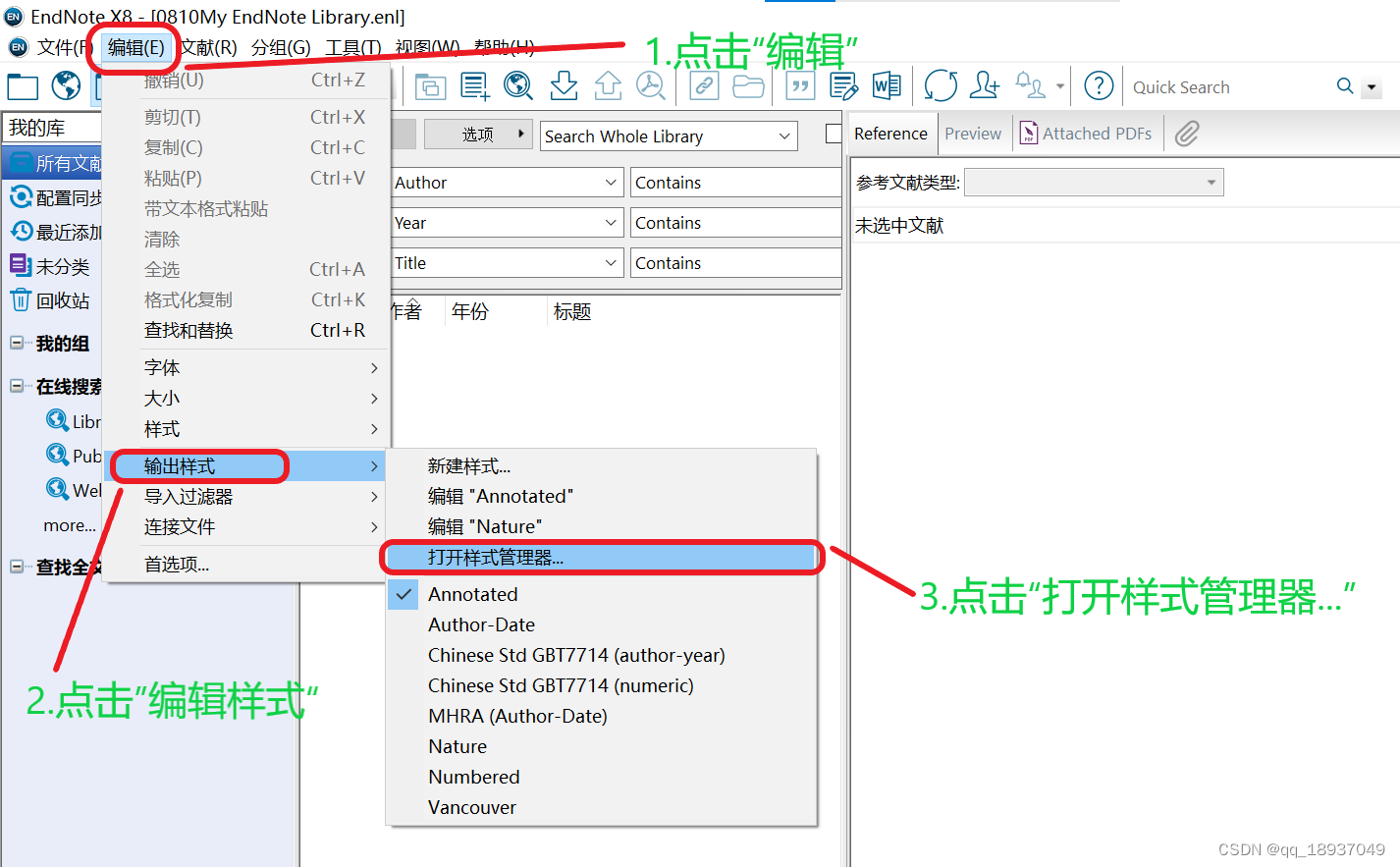Click the new reference icon
The width and height of the screenshot is (1400, 867).
point(475,86)
